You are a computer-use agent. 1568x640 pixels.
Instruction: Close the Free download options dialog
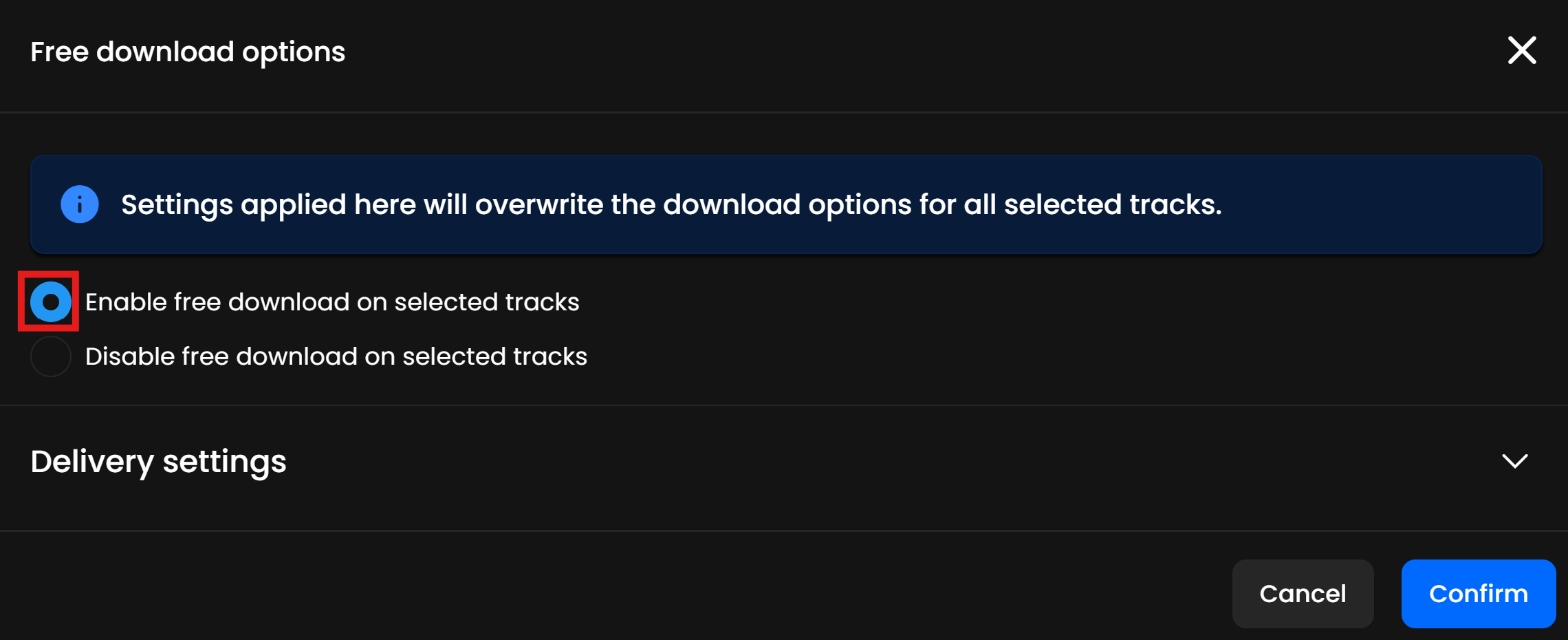tap(1521, 51)
